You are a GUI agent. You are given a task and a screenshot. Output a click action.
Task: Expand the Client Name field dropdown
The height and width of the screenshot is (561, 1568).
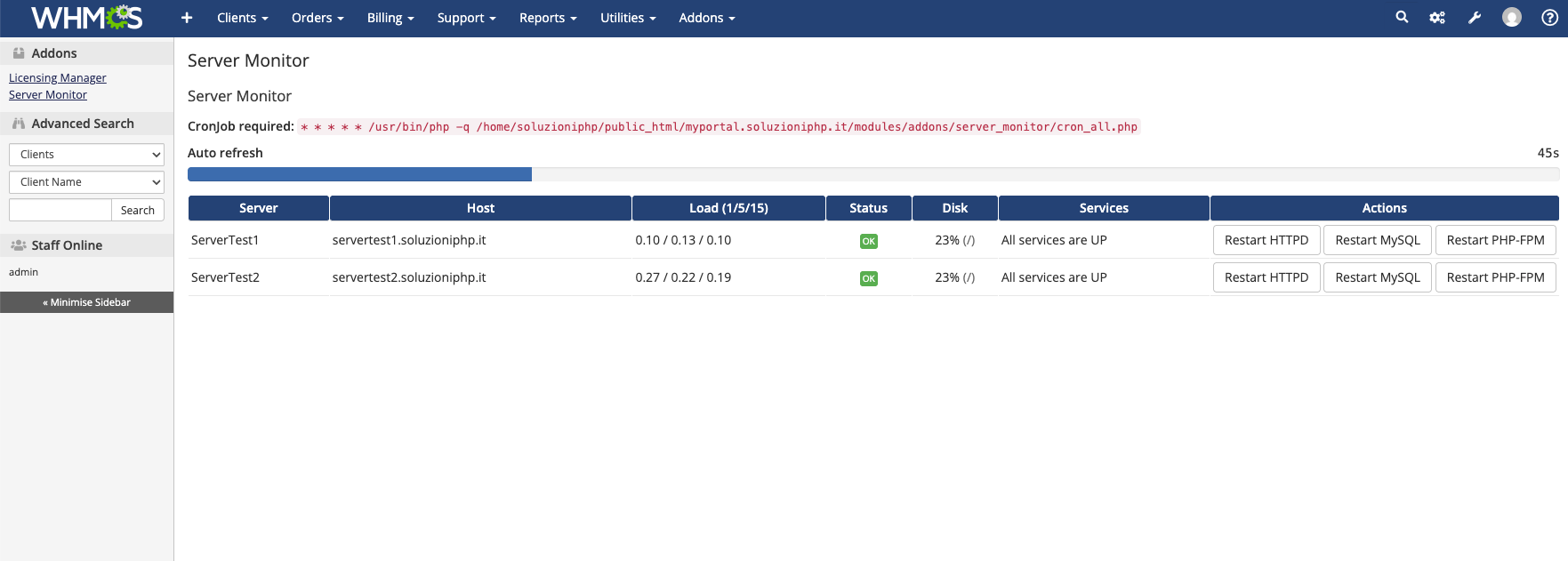(x=86, y=182)
